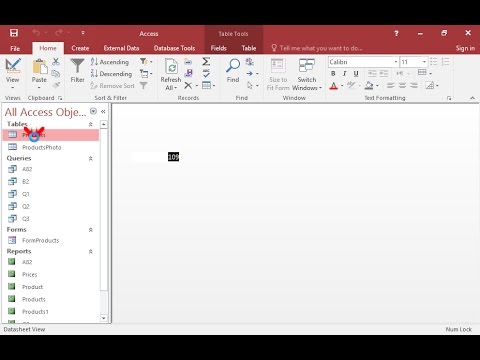Align text right
480x360 pixels.
coord(414,86)
